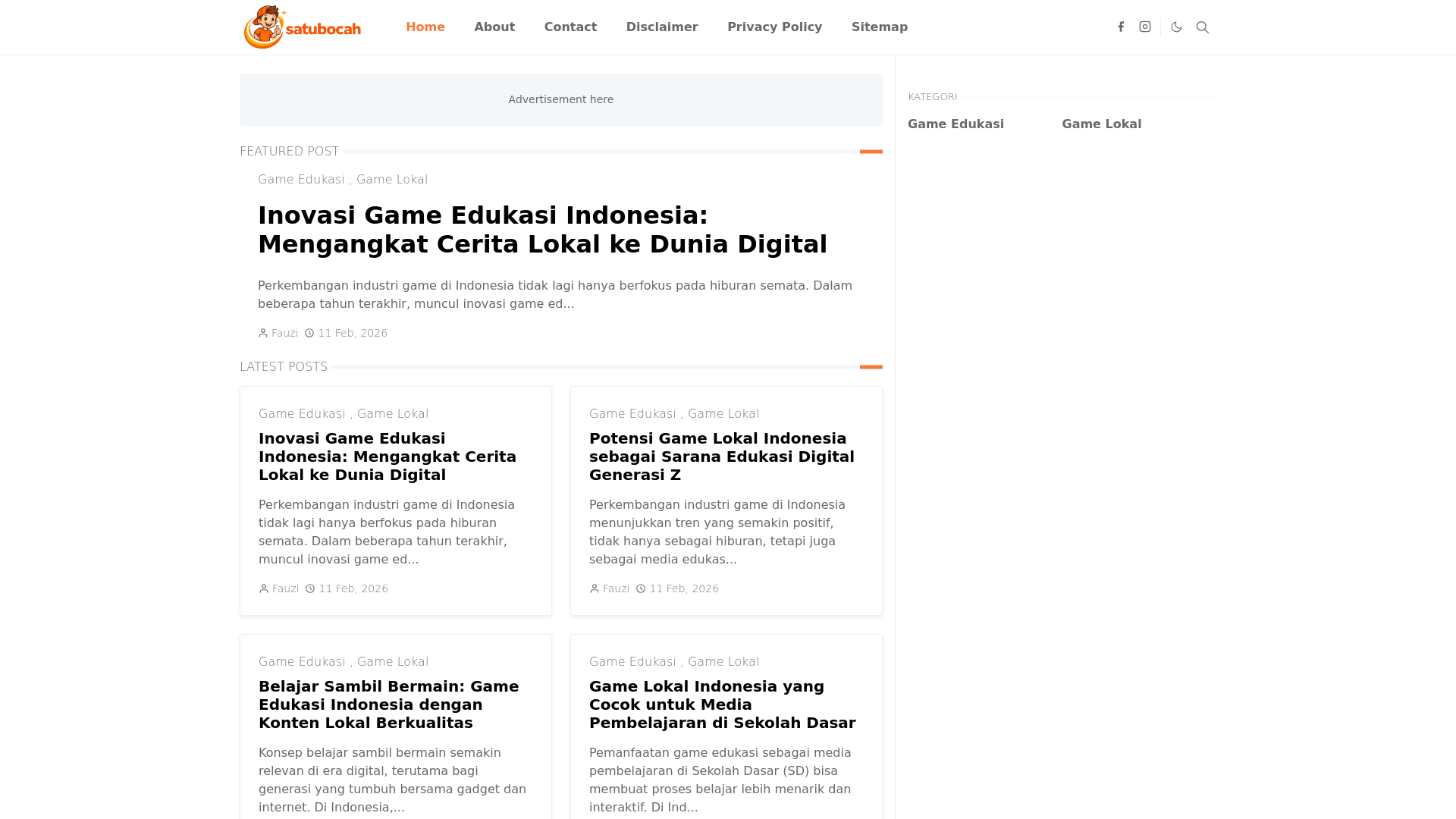
Task: Open search with the magnifier icon
Action: click(1203, 27)
